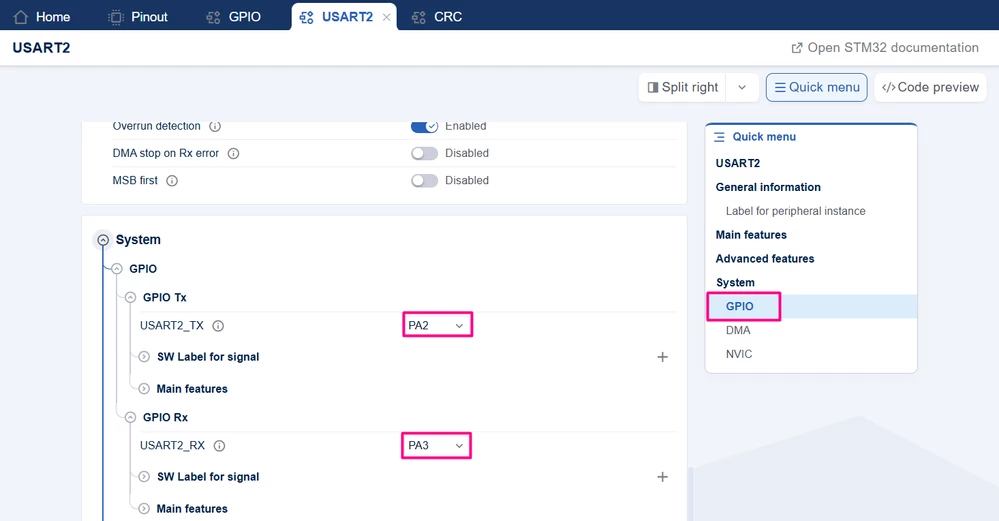Expand Main features under GPIO Tx
The image size is (999, 521).
tap(144, 389)
